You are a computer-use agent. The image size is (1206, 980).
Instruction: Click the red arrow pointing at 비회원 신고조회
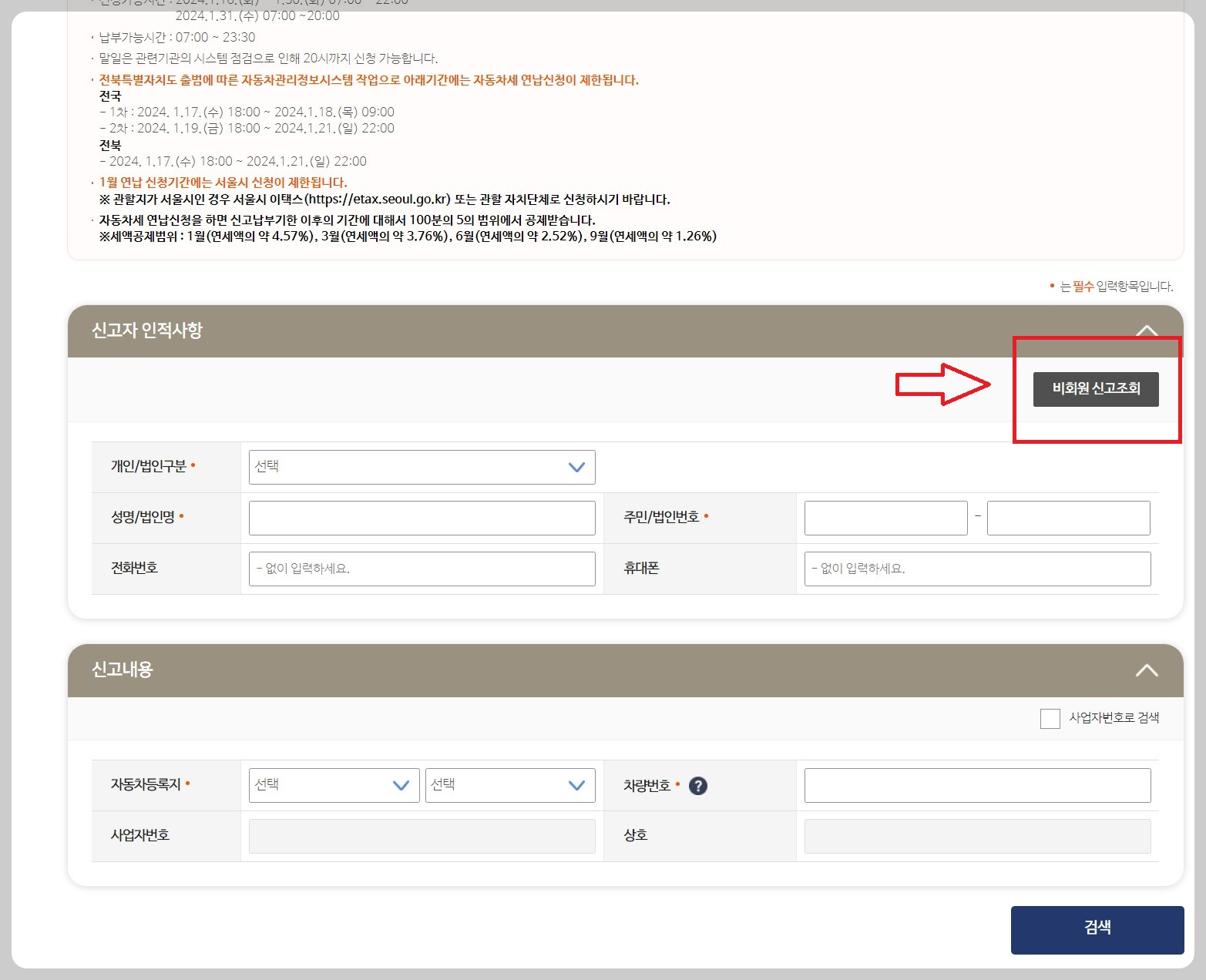click(942, 384)
